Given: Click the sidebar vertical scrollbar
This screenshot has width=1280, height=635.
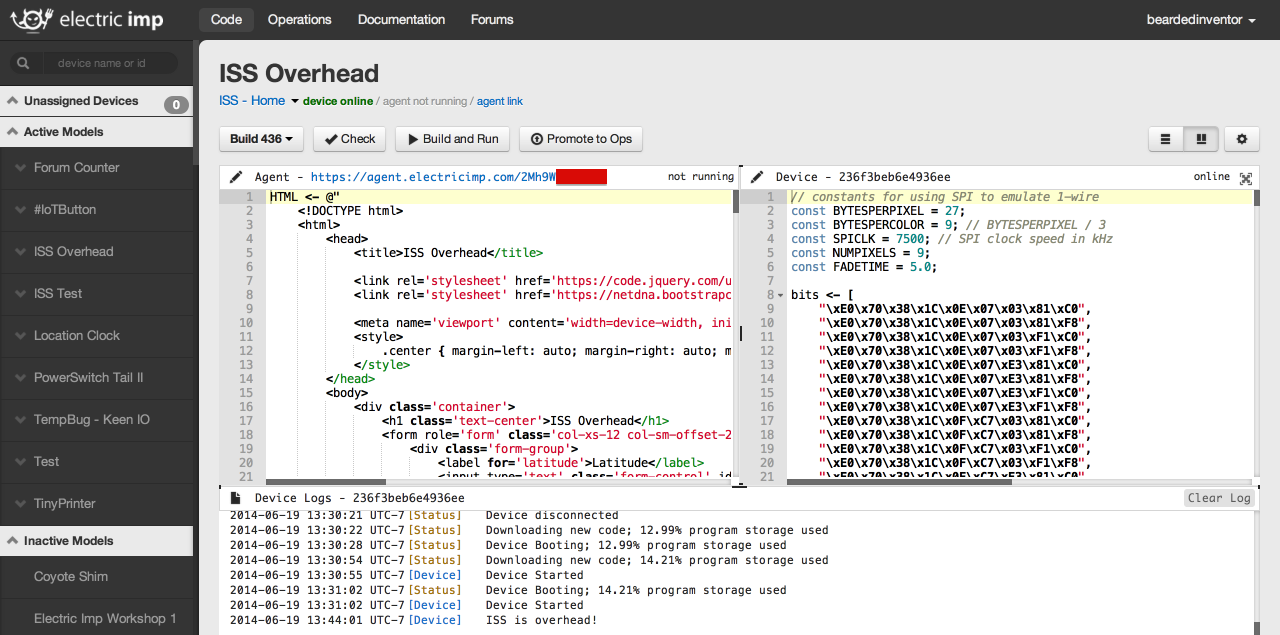Looking at the screenshot, I should point(195,103).
